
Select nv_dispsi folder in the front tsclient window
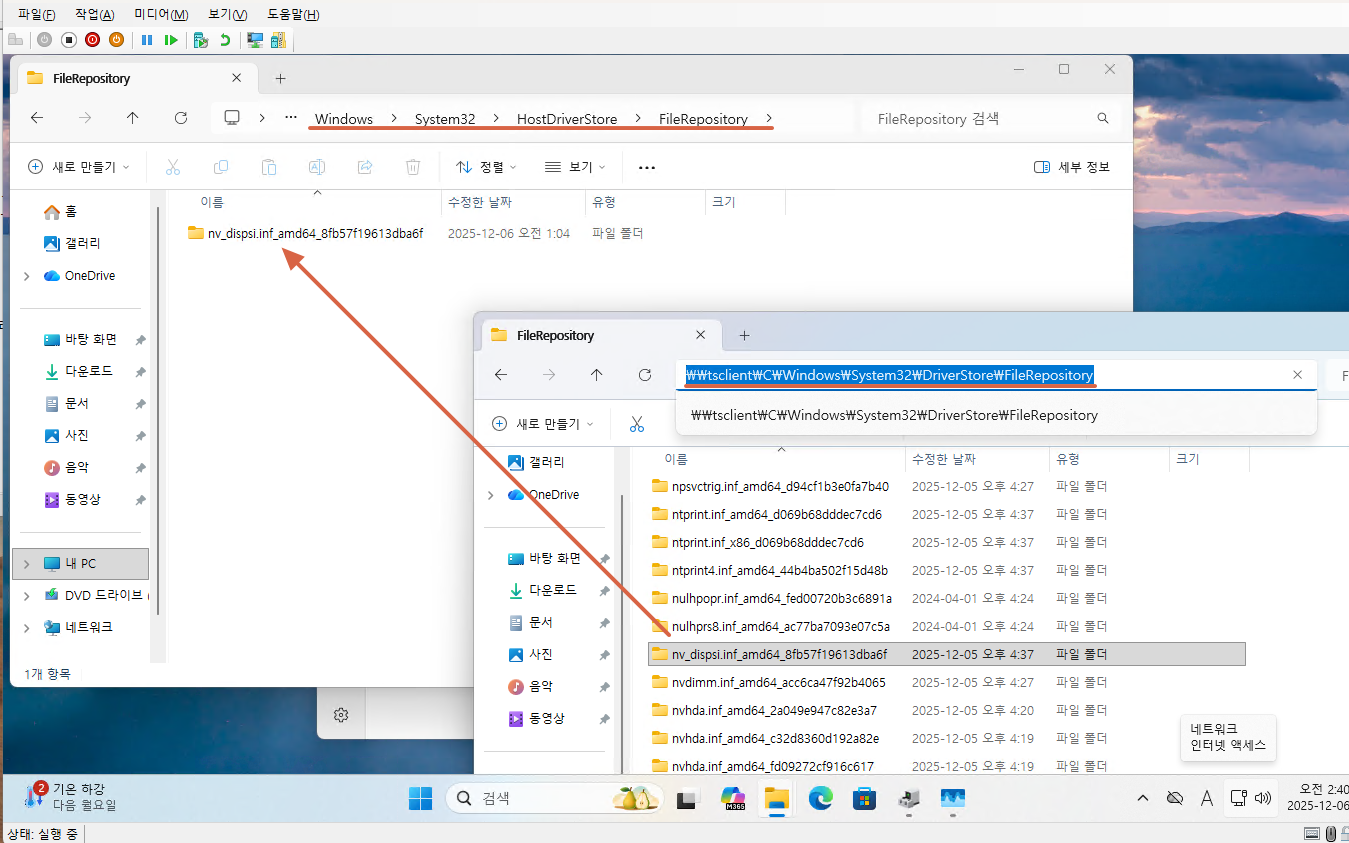click(x=947, y=654)
